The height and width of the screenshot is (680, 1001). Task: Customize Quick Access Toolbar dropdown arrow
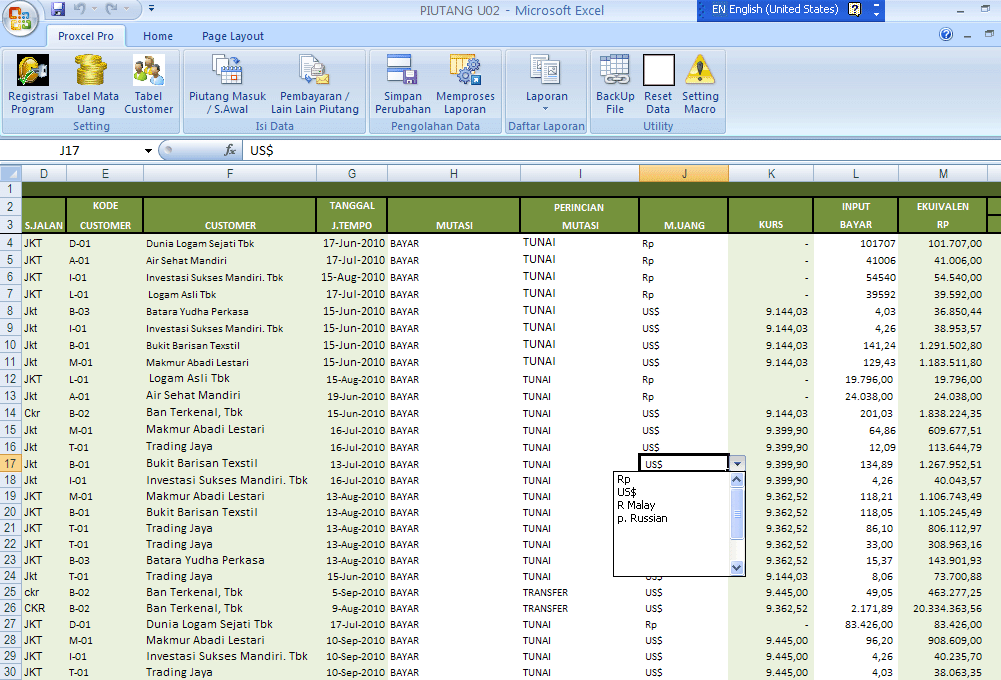point(151,9)
